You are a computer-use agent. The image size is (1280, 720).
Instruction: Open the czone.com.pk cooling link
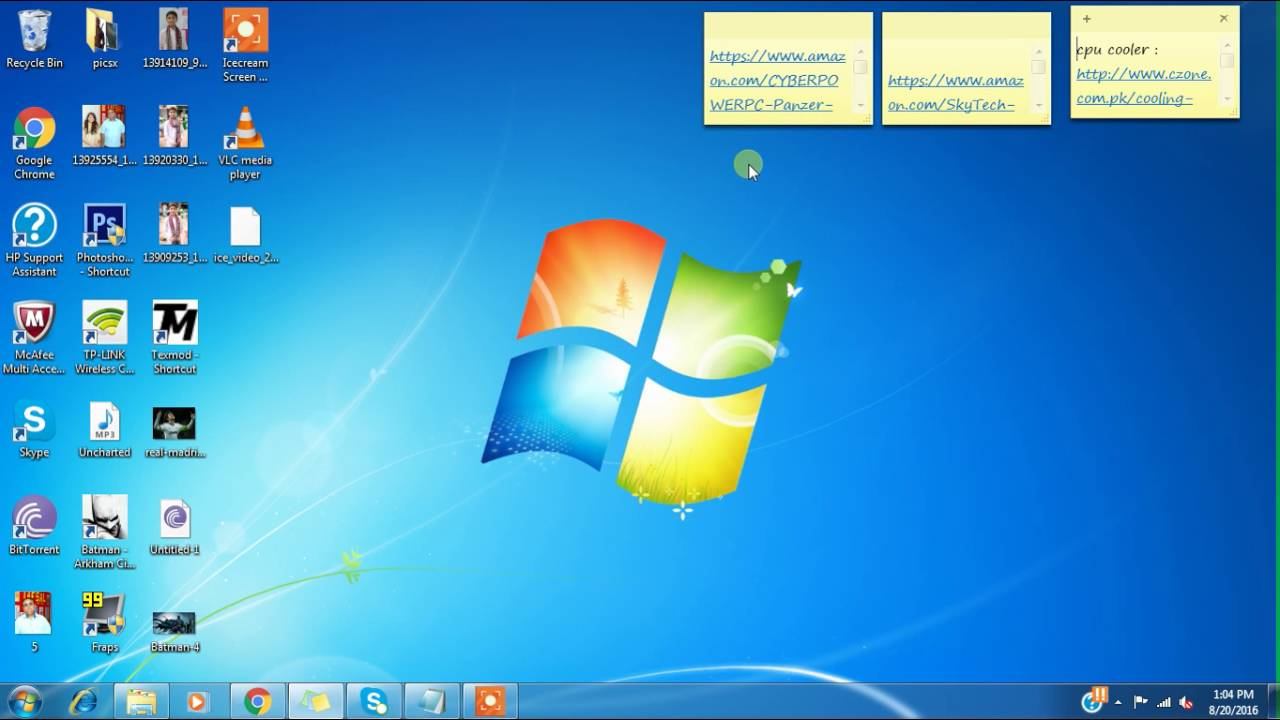[1144, 86]
